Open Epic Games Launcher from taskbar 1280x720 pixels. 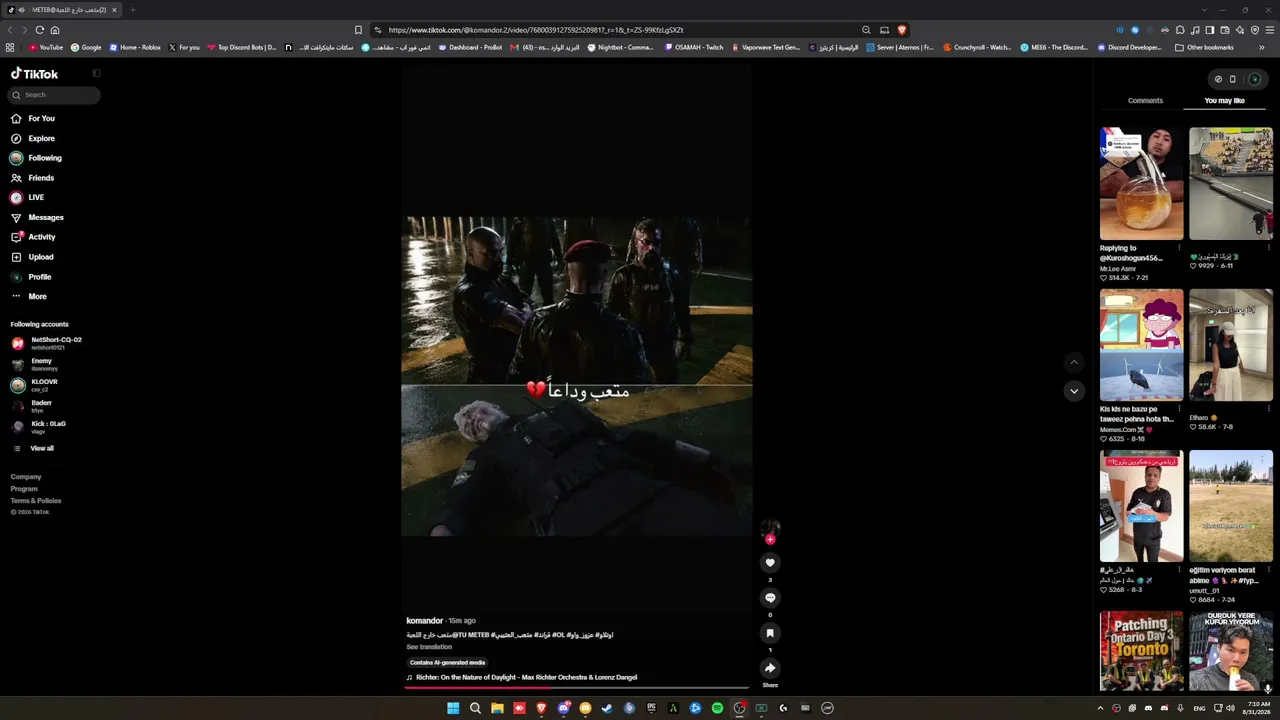[x=651, y=708]
